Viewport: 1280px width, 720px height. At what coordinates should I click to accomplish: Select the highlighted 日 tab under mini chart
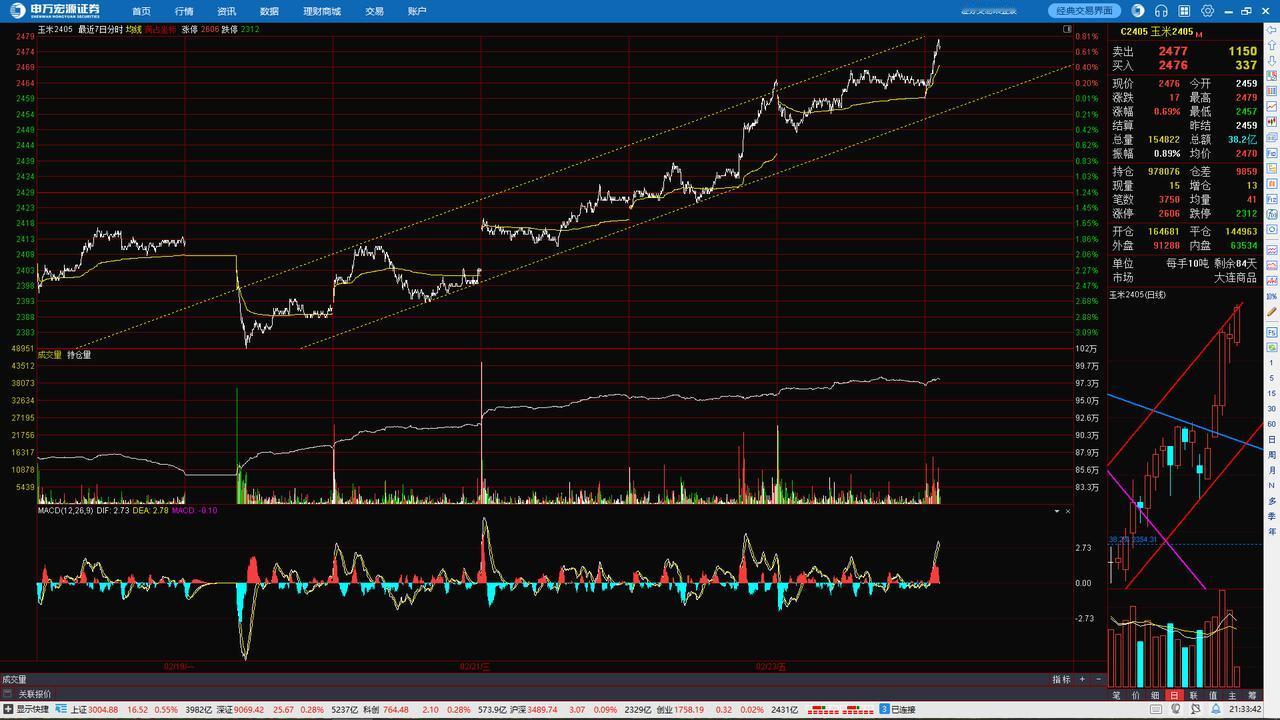[1174, 695]
